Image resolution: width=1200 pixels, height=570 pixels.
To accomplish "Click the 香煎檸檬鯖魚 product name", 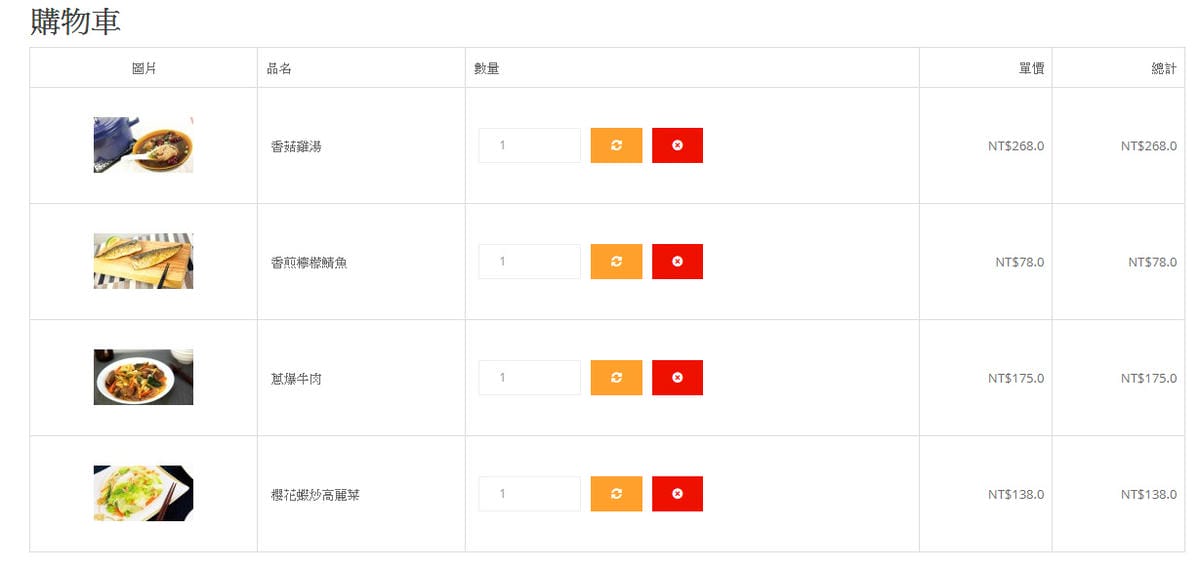I will click(x=309, y=263).
